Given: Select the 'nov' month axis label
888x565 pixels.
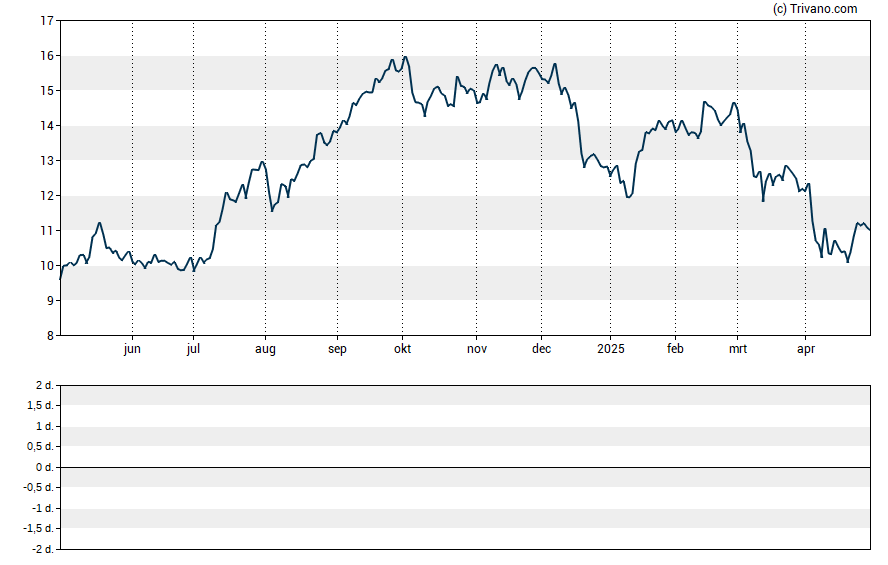Looking at the screenshot, I should 477,349.
